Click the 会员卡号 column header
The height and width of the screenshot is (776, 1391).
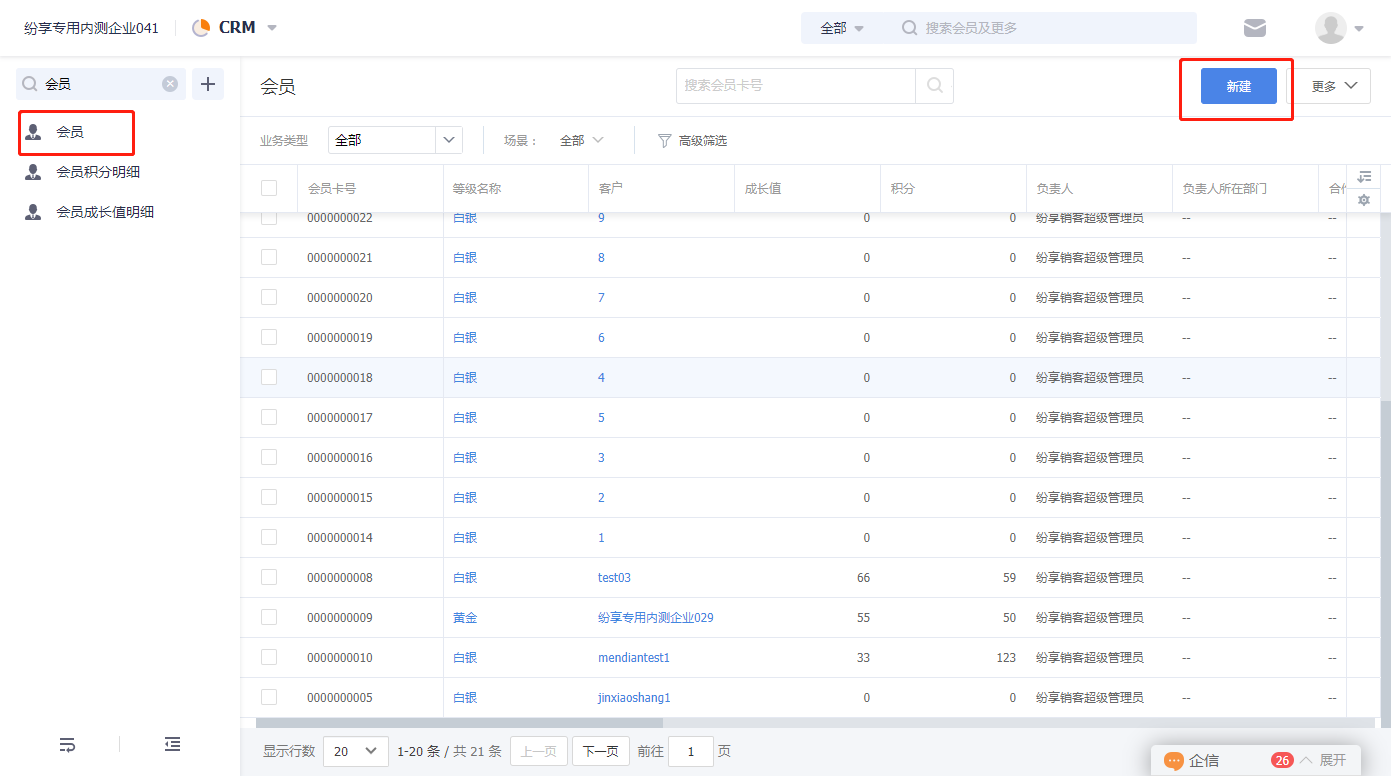(x=332, y=188)
